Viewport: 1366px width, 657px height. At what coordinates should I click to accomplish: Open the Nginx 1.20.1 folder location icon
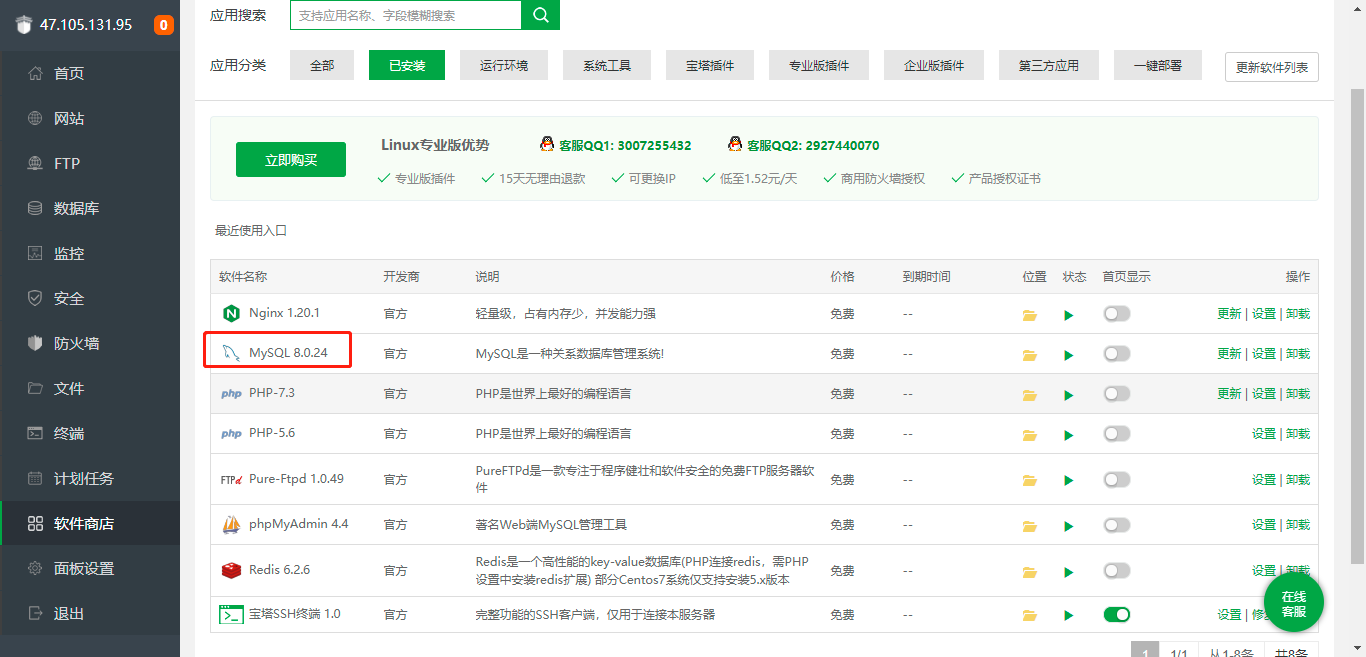coord(1029,315)
